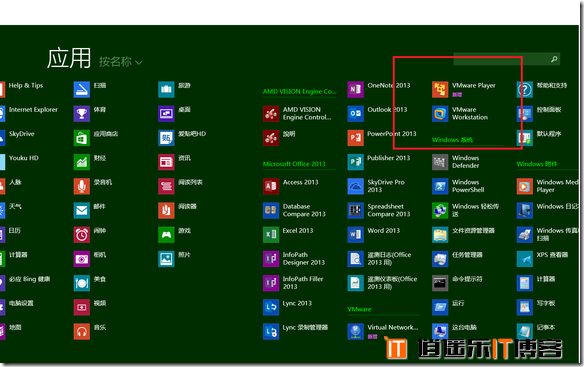The height and width of the screenshot is (367, 584).
Task: Launch Windows PowerShell
Action: point(458,186)
